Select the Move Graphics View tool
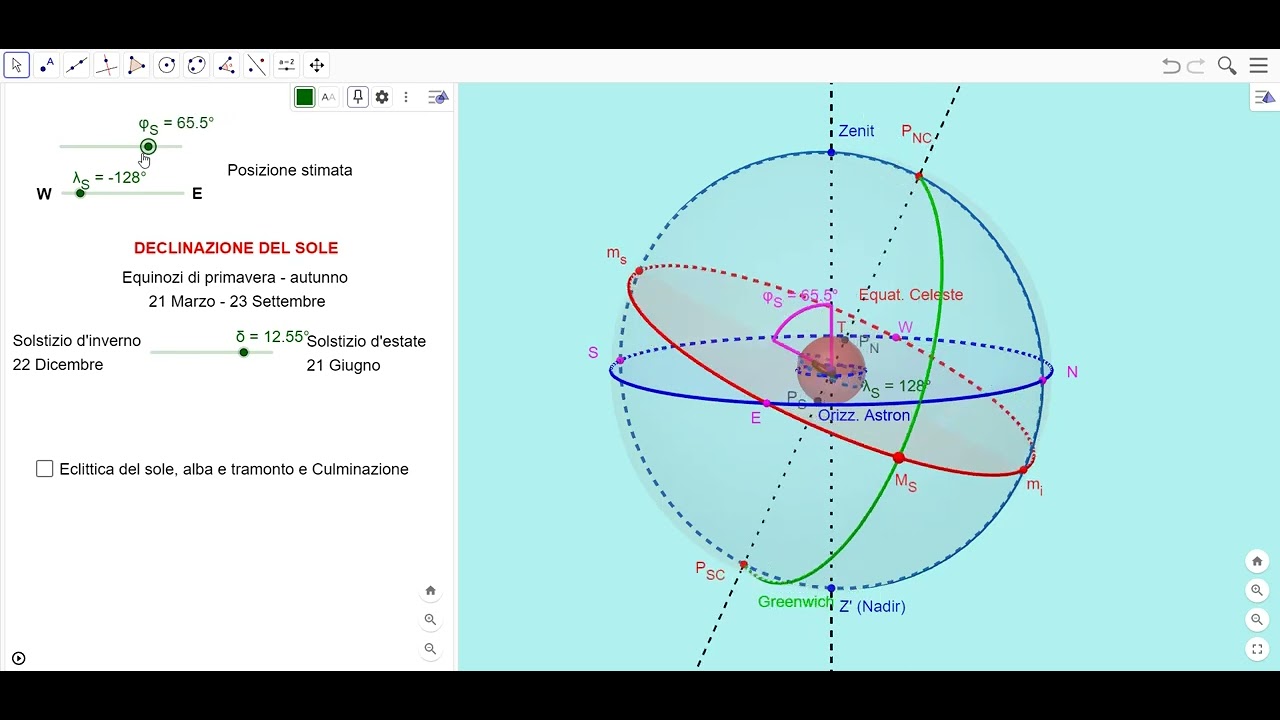The image size is (1280, 720). [x=317, y=65]
